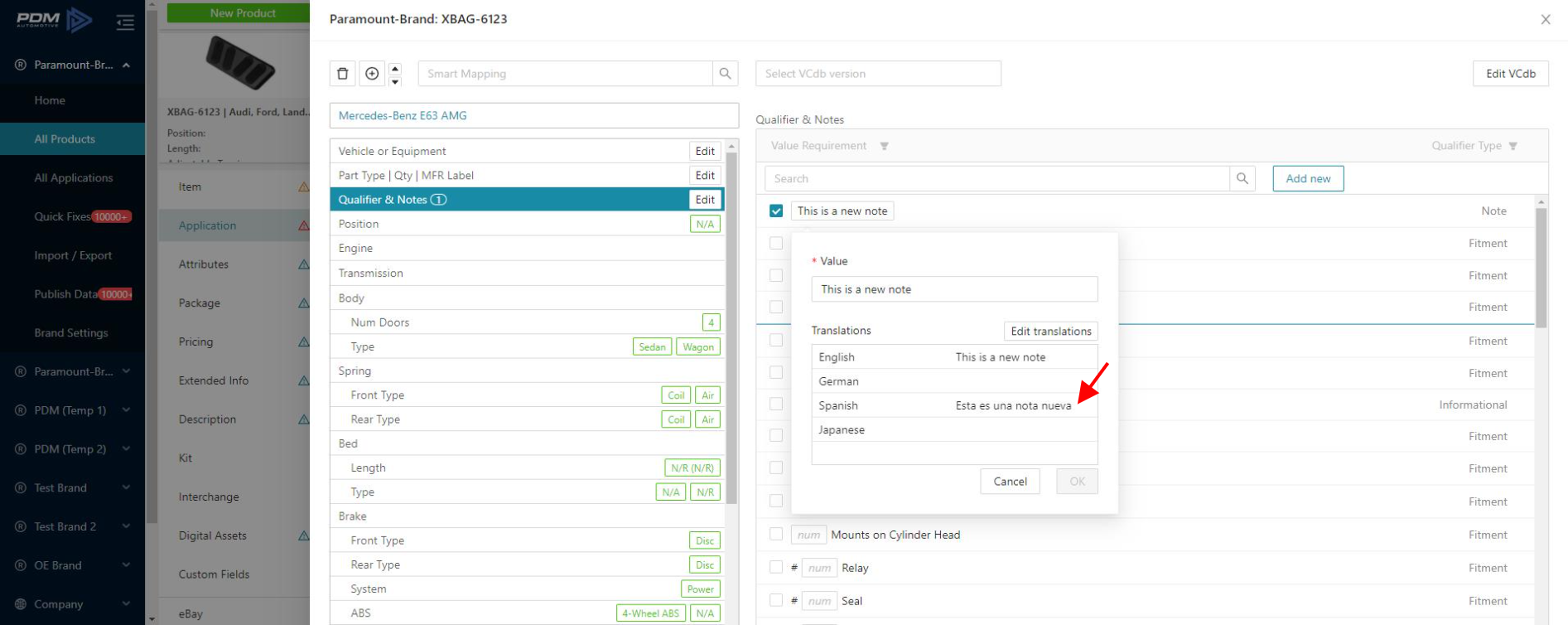
Task: Click Value Requirement filter icon
Action: 884,146
